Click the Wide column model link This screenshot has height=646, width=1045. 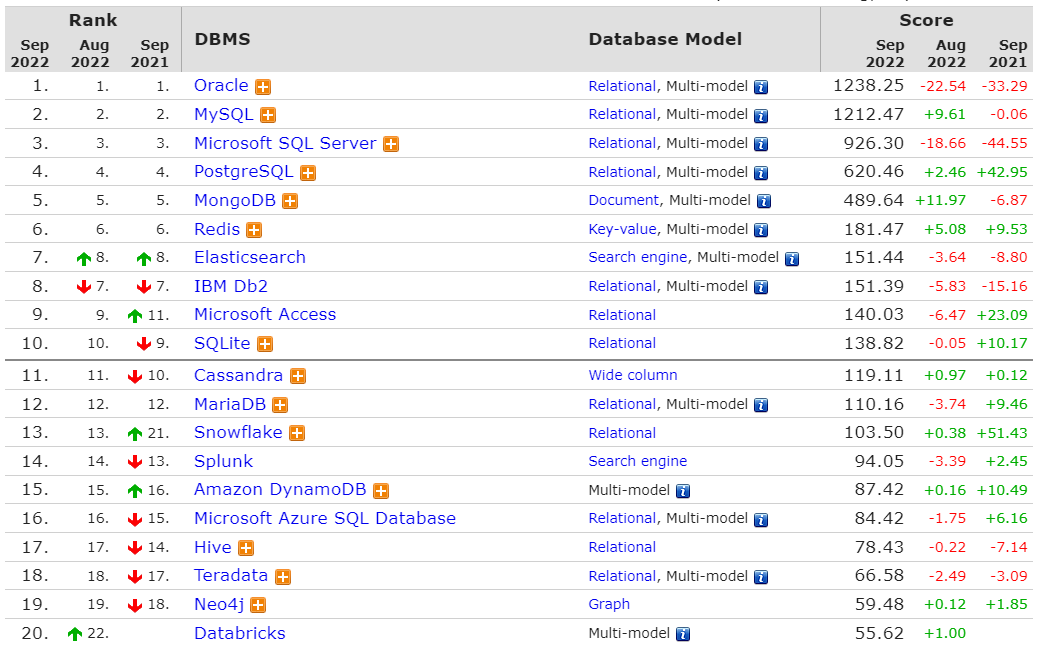(632, 375)
